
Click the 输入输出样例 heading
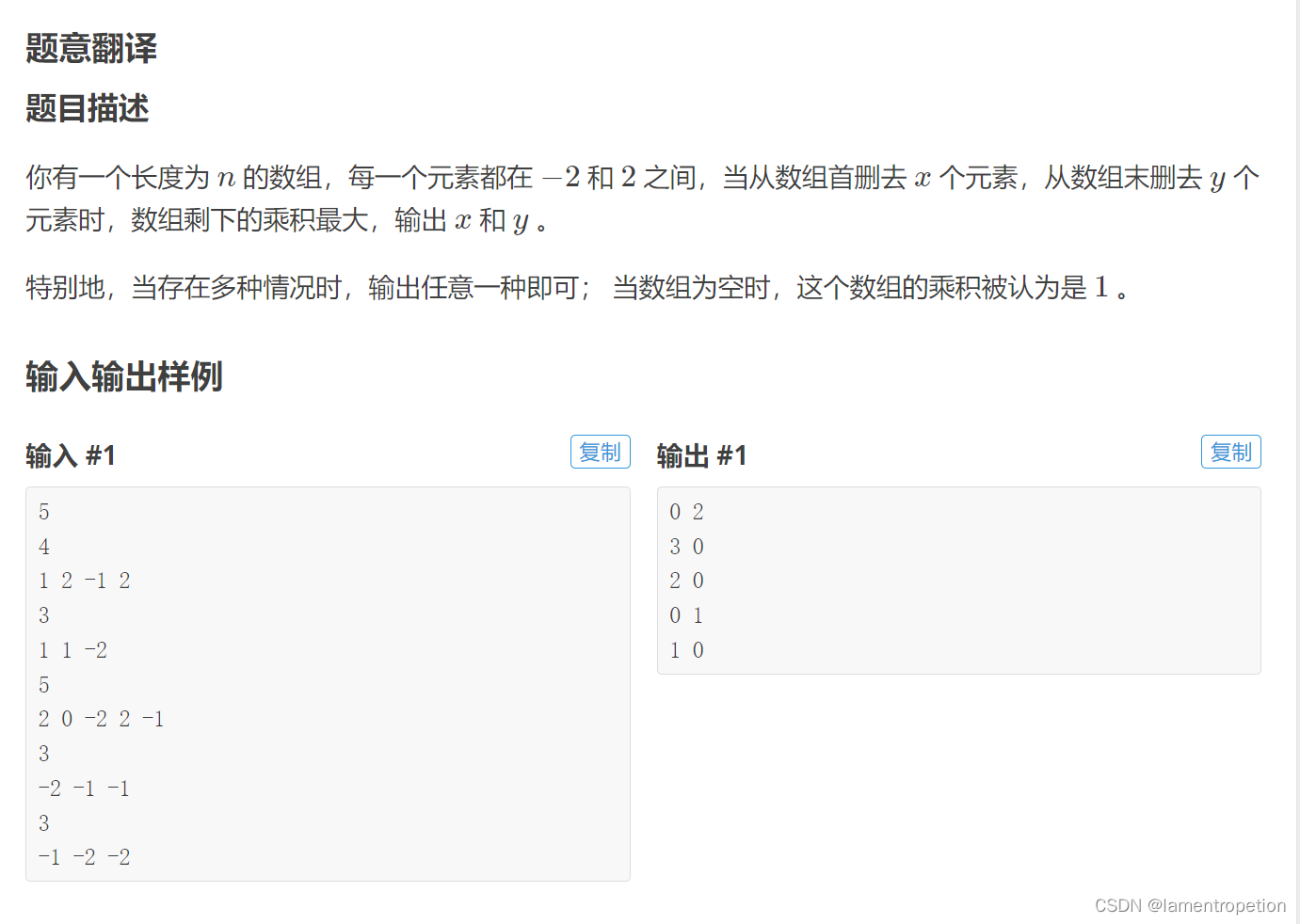point(124,376)
